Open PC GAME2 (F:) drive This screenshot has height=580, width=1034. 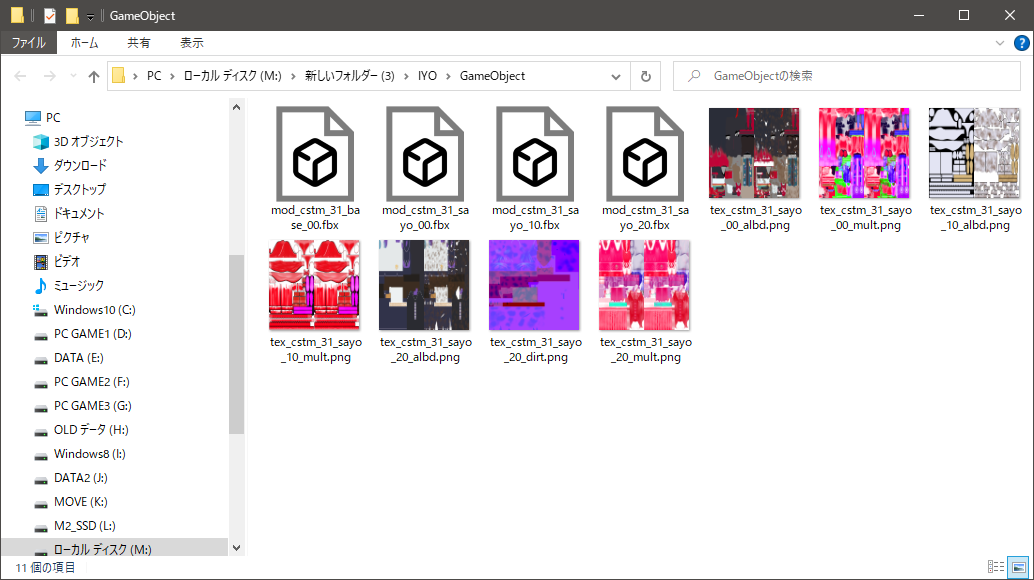[92, 382]
